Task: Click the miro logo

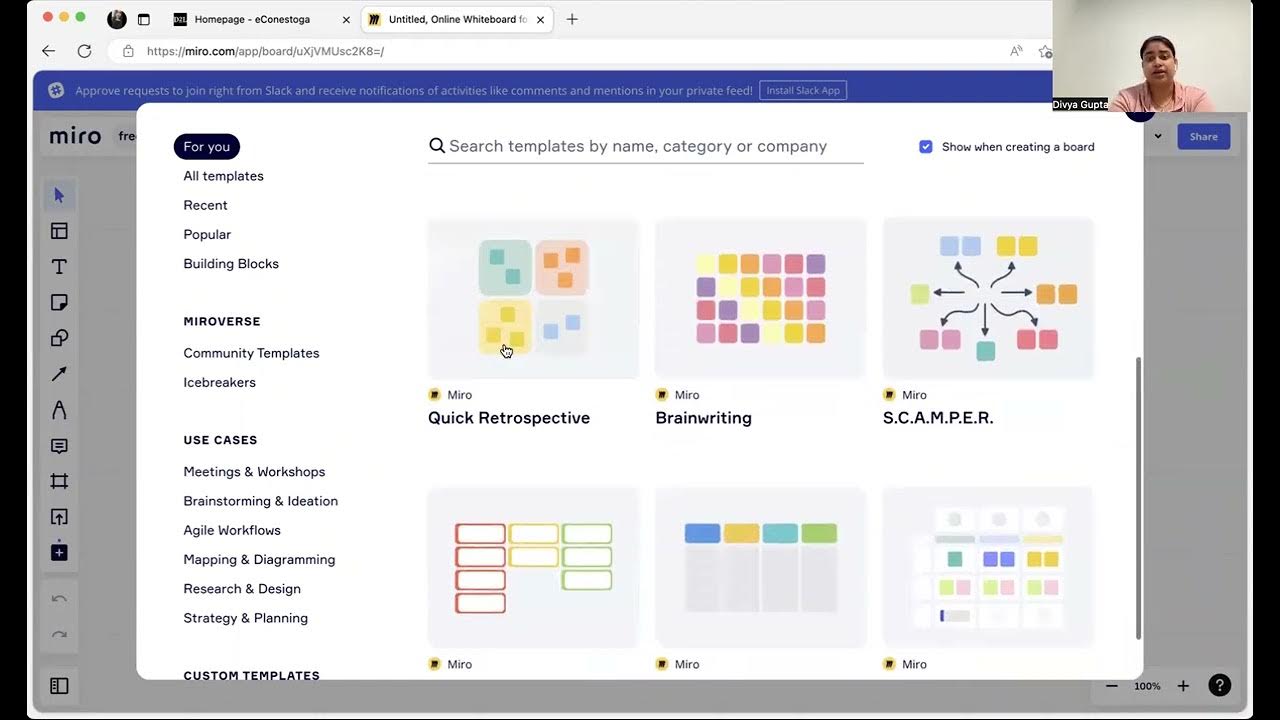Action: tap(76, 136)
